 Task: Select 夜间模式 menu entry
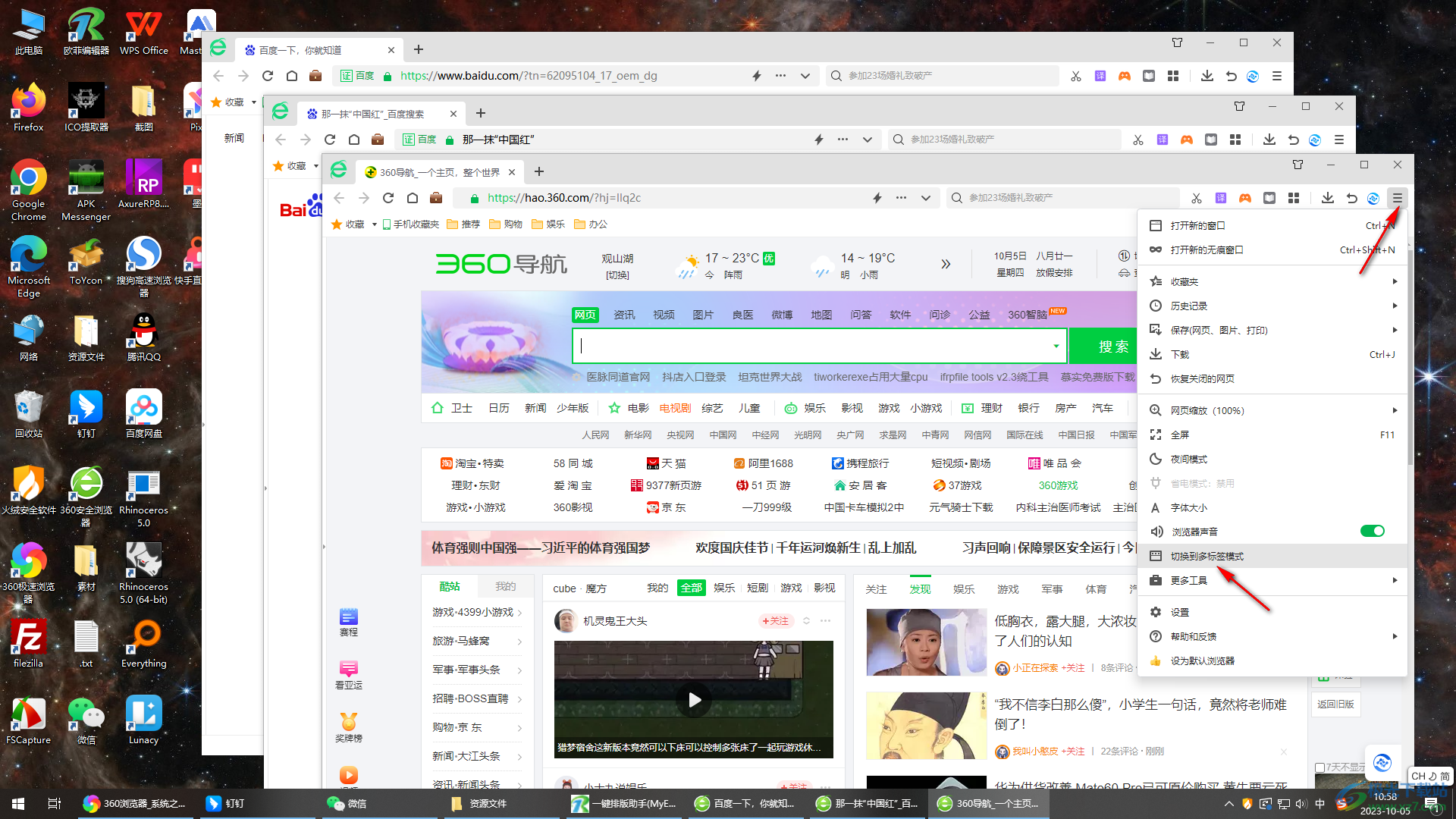pos(1272,459)
